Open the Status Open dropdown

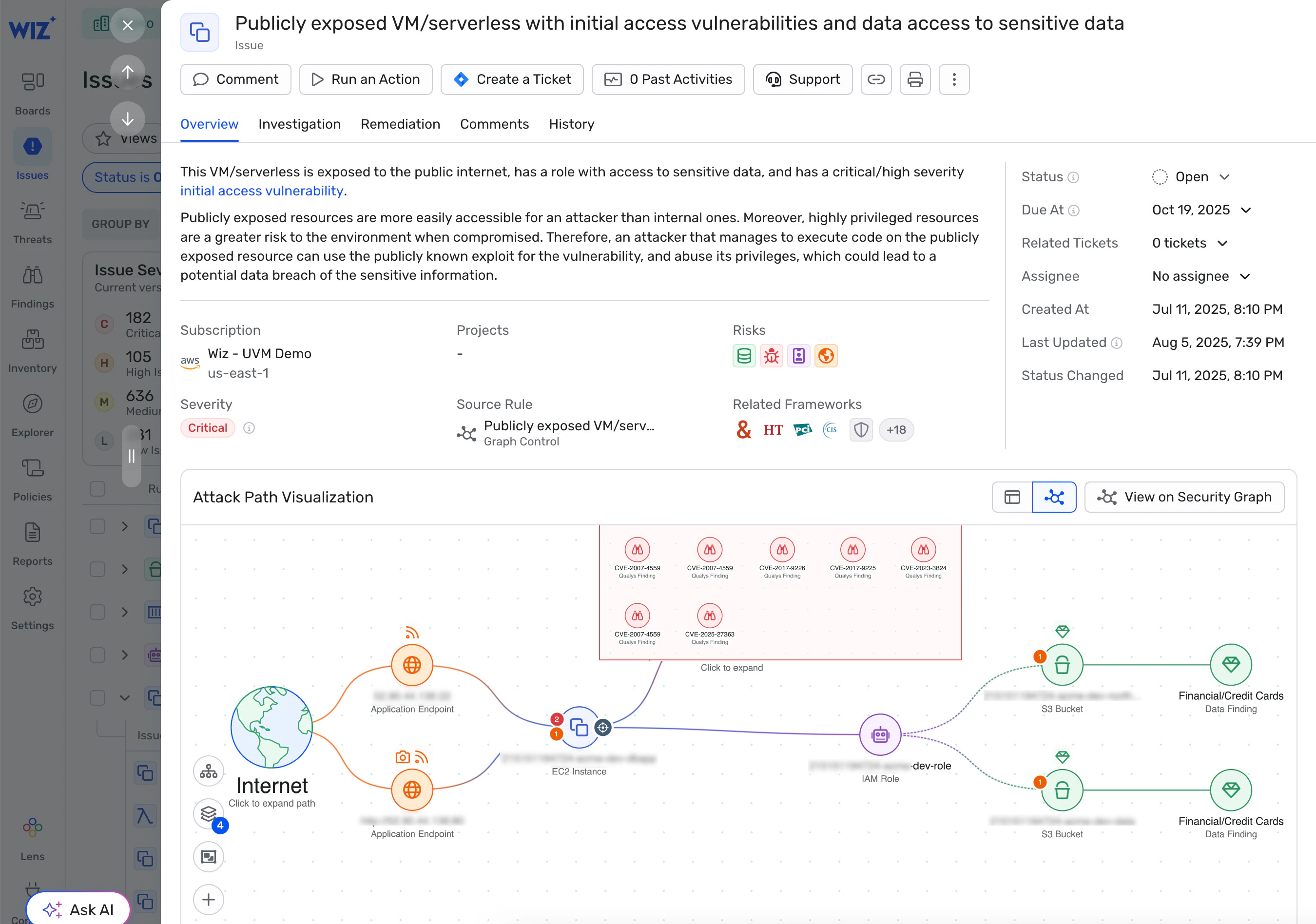(1191, 176)
